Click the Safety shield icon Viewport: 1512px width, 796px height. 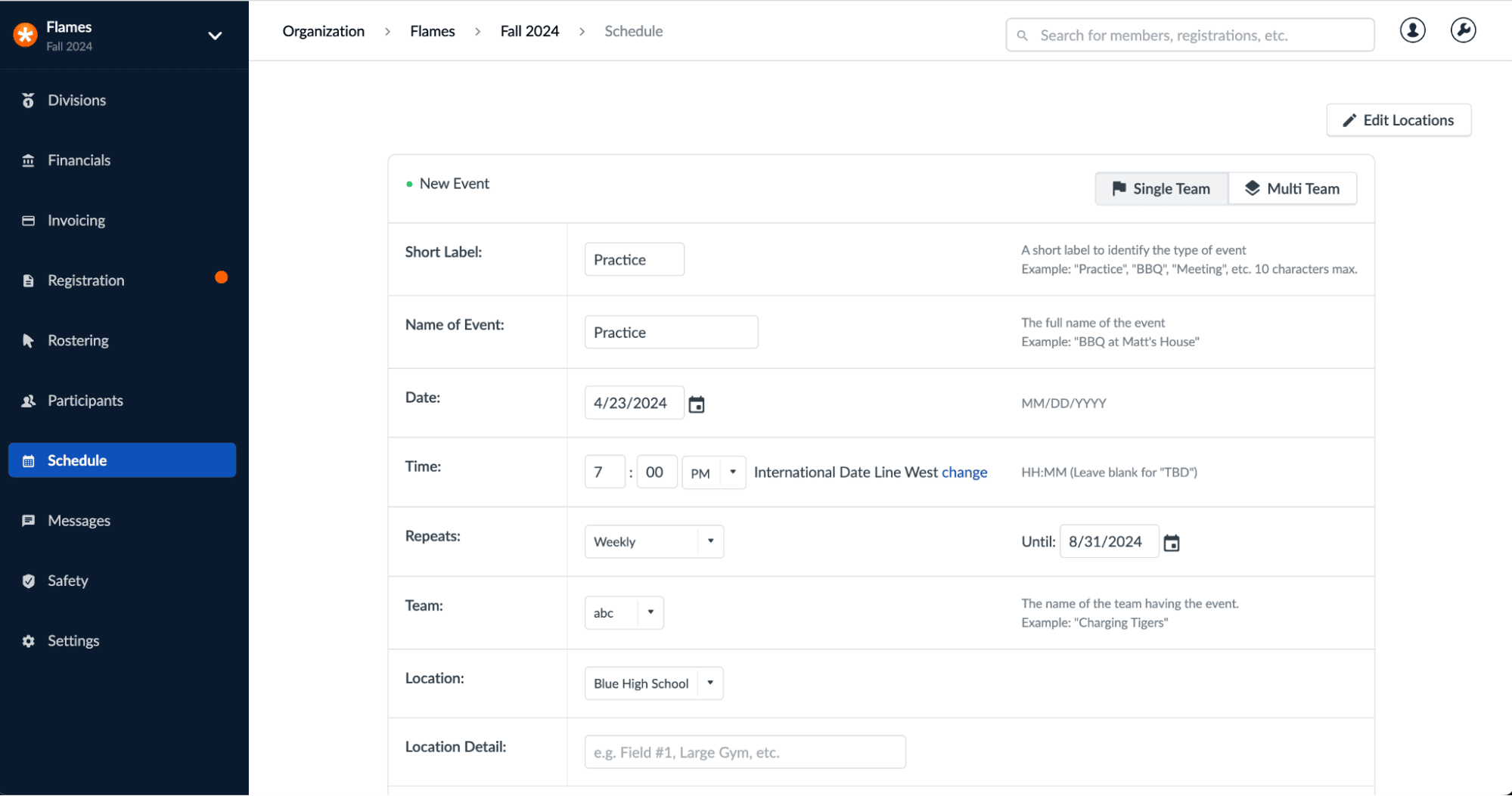[29, 581]
